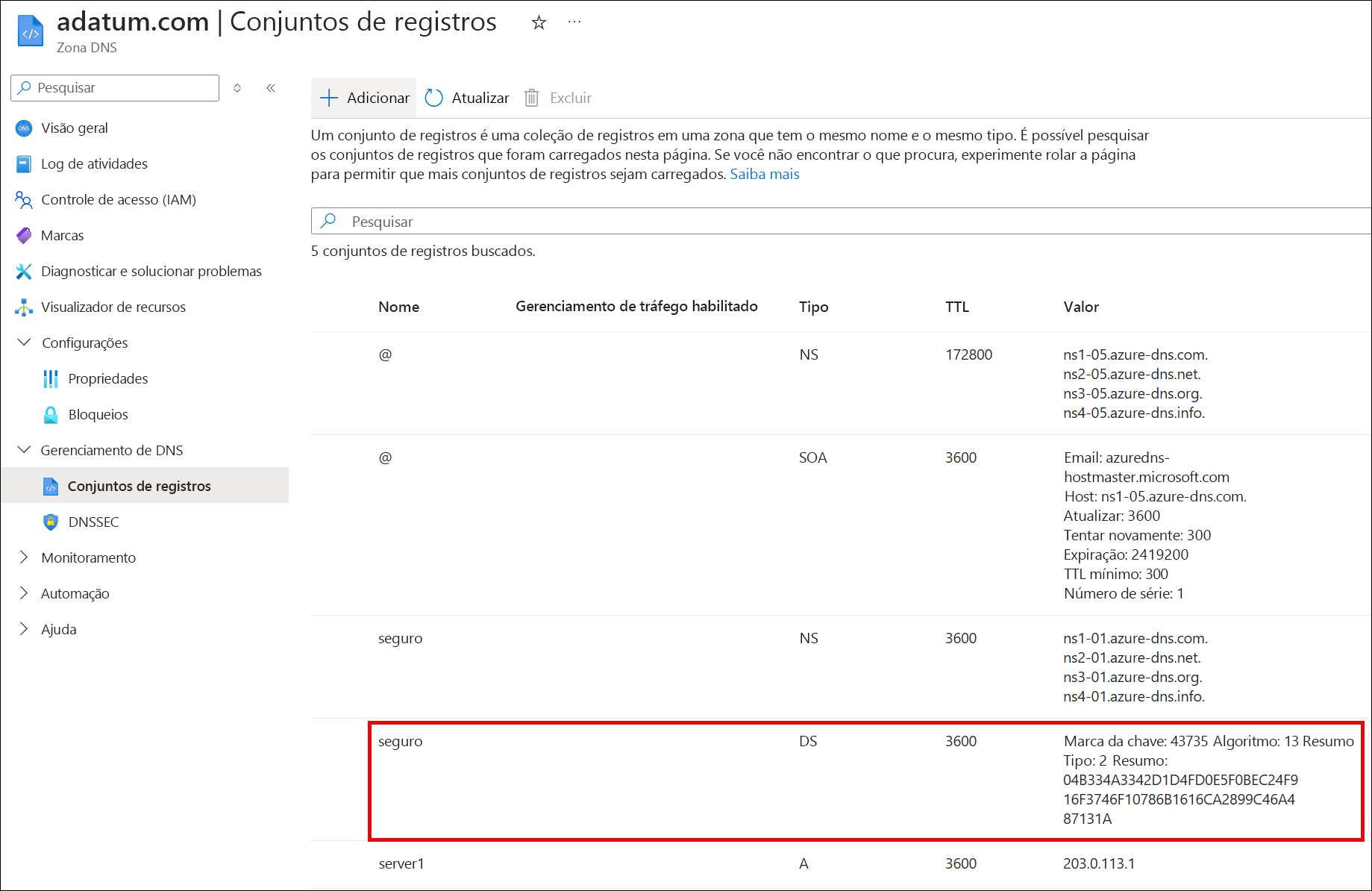Click the Marca da chave: 43735 text
The image size is (1372, 891).
tap(1135, 742)
